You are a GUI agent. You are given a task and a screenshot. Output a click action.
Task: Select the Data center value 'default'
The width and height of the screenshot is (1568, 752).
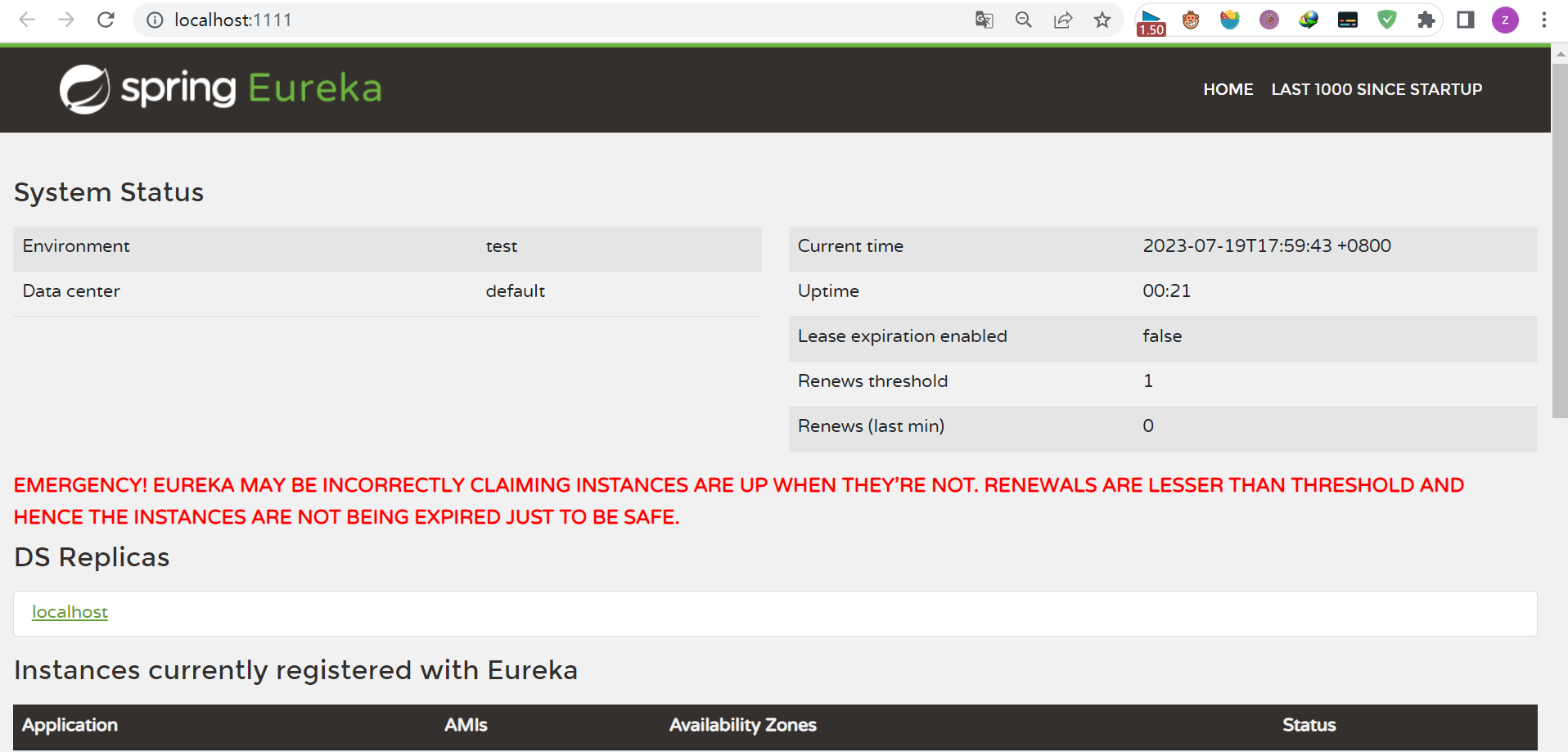[x=516, y=291]
